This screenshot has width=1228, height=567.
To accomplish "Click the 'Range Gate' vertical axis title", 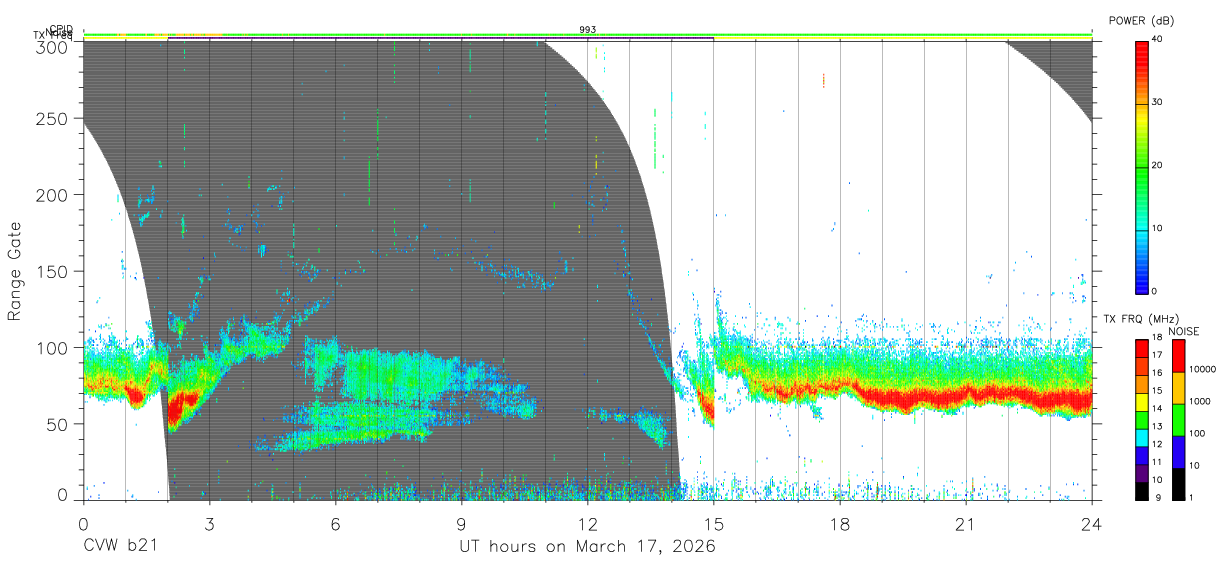I will tap(15, 271).
